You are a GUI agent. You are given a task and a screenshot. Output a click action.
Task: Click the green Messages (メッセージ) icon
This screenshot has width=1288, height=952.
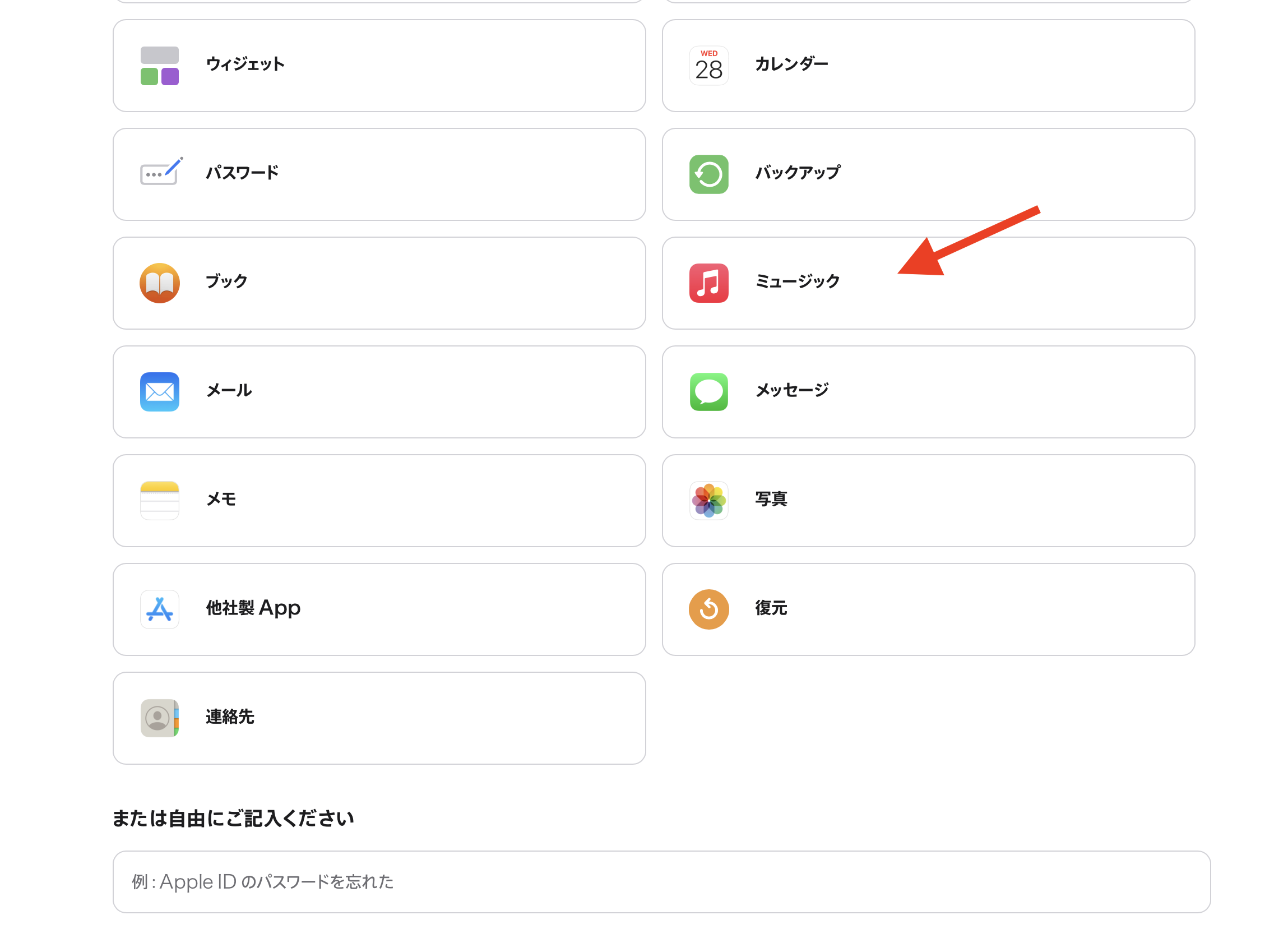pos(708,392)
